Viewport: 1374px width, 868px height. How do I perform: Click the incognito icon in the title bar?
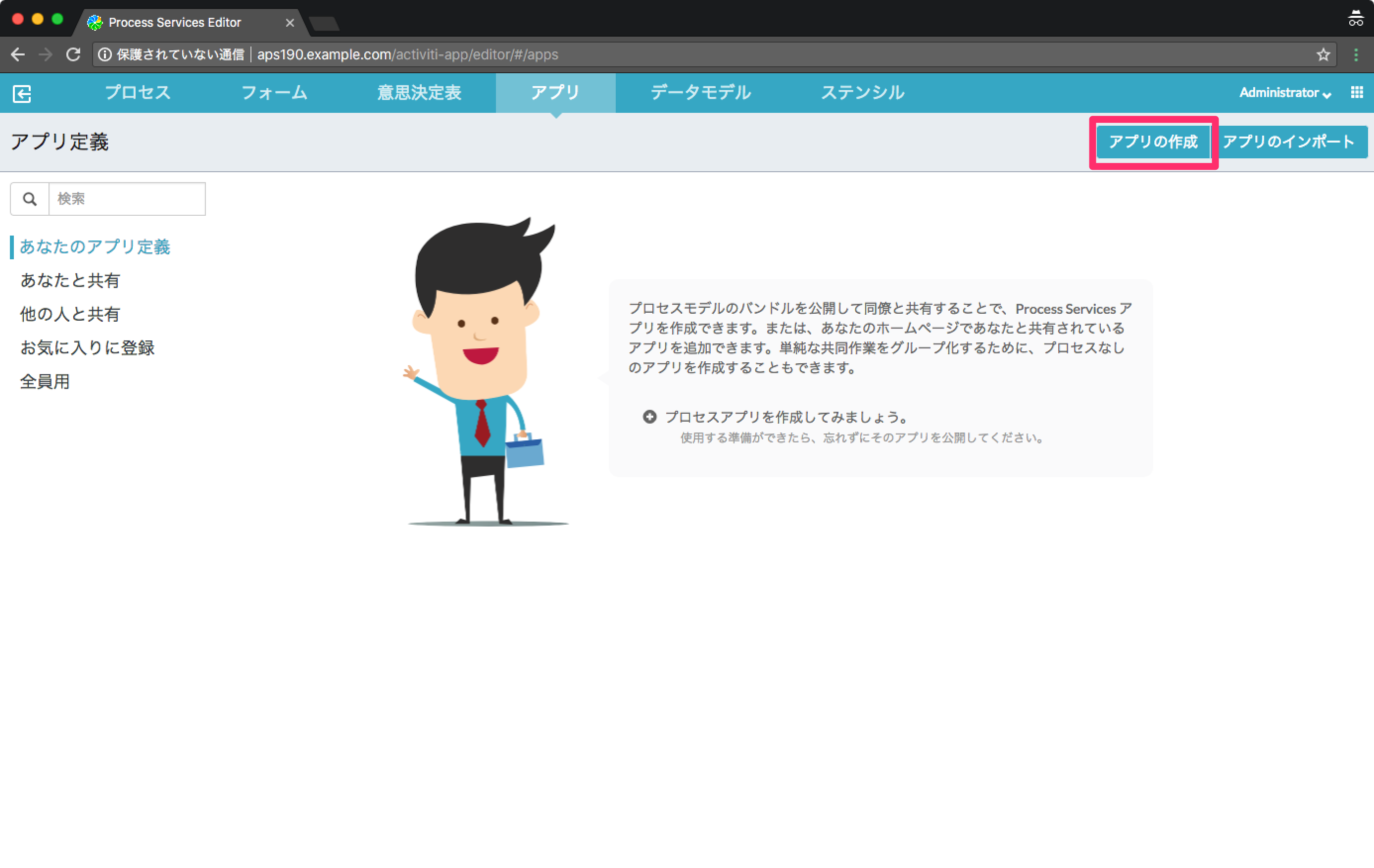point(1356,18)
